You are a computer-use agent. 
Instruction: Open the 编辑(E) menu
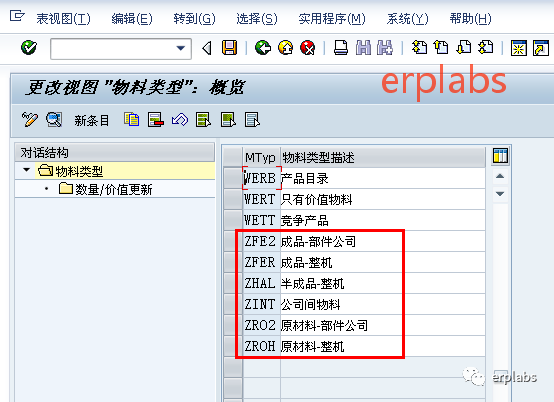[x=132, y=19]
